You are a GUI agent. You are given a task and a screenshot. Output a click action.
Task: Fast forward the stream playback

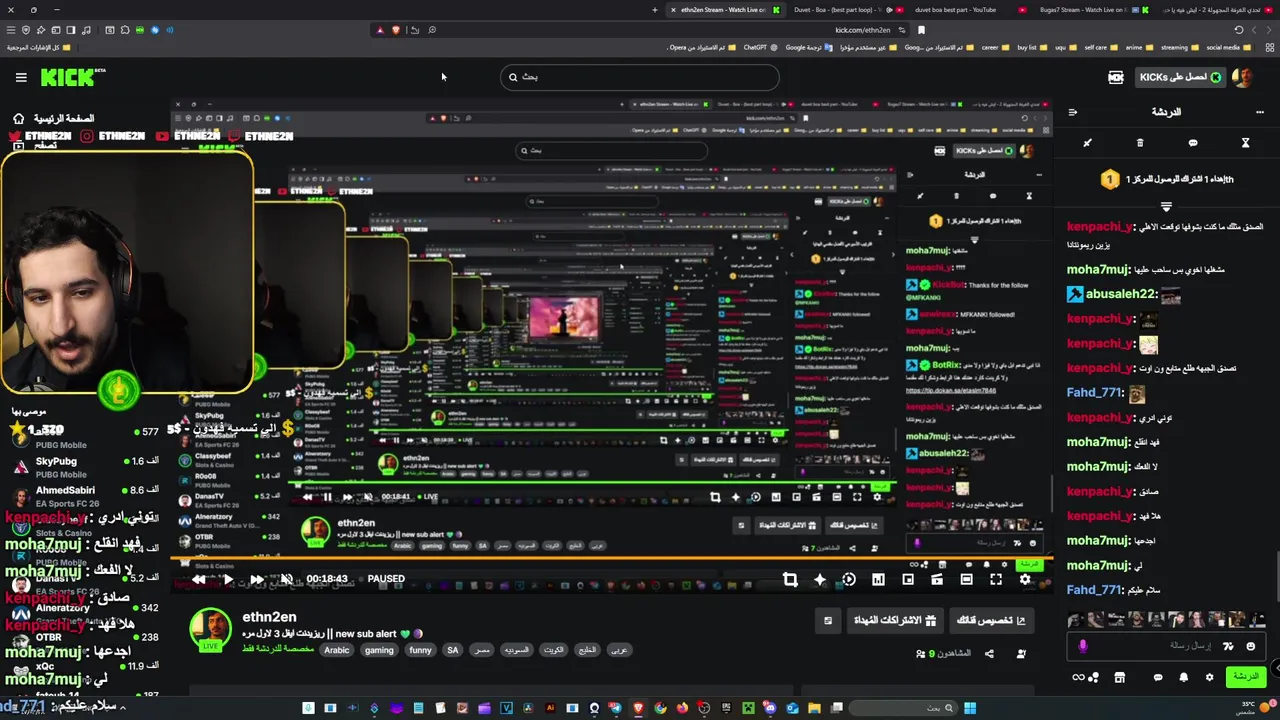click(257, 579)
